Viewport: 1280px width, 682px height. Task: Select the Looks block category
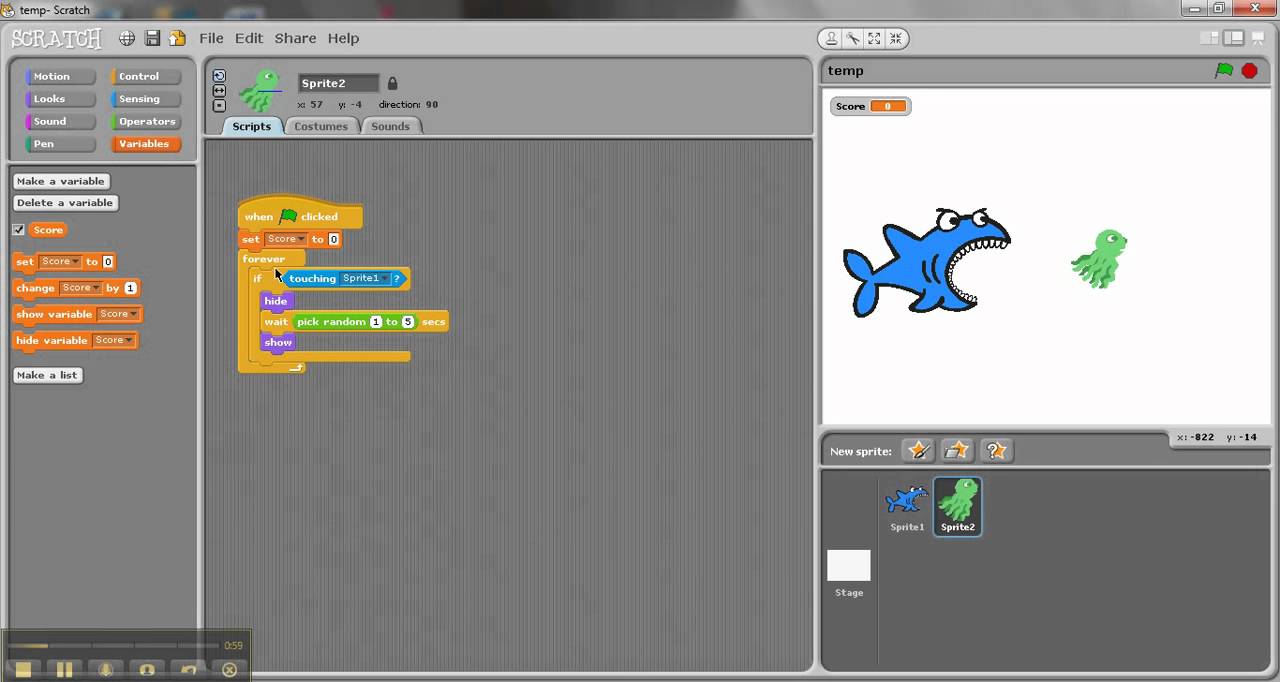(60, 99)
